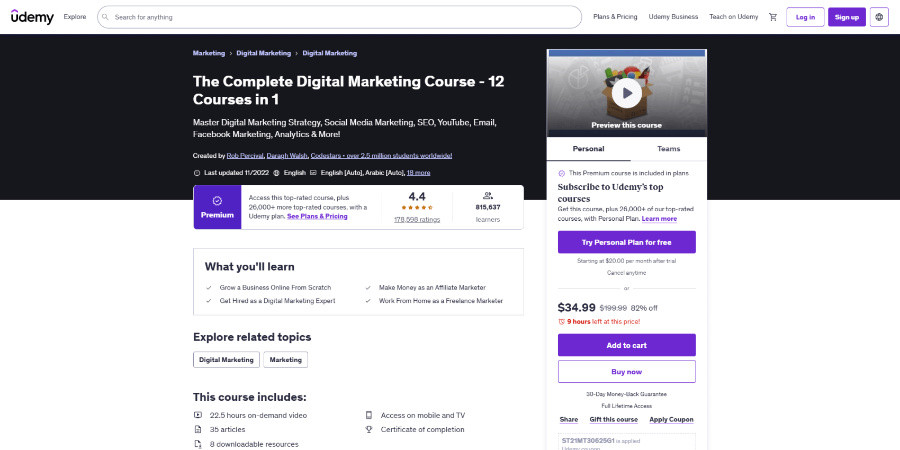Open Teach on Udemy
Screen dimensions: 900x450
coord(734,17)
